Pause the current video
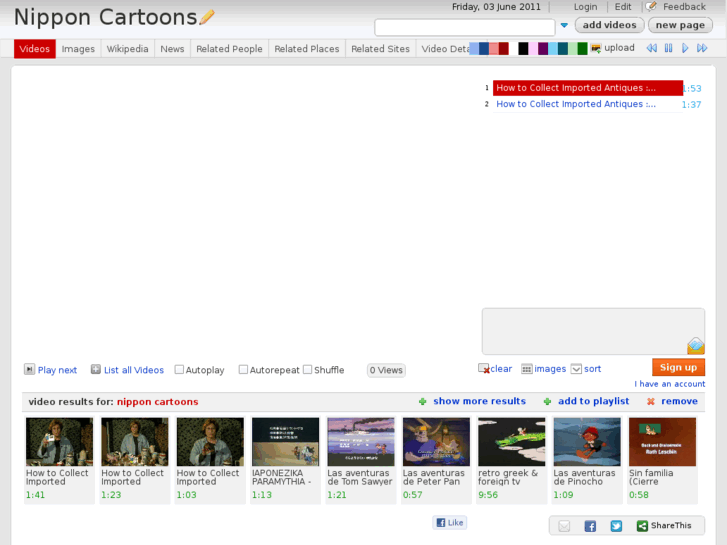This screenshot has height=545, width=727. tap(669, 48)
